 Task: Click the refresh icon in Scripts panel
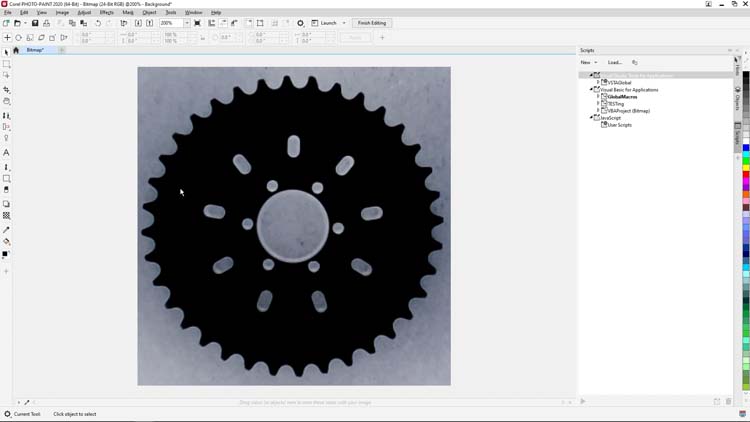tap(635, 62)
